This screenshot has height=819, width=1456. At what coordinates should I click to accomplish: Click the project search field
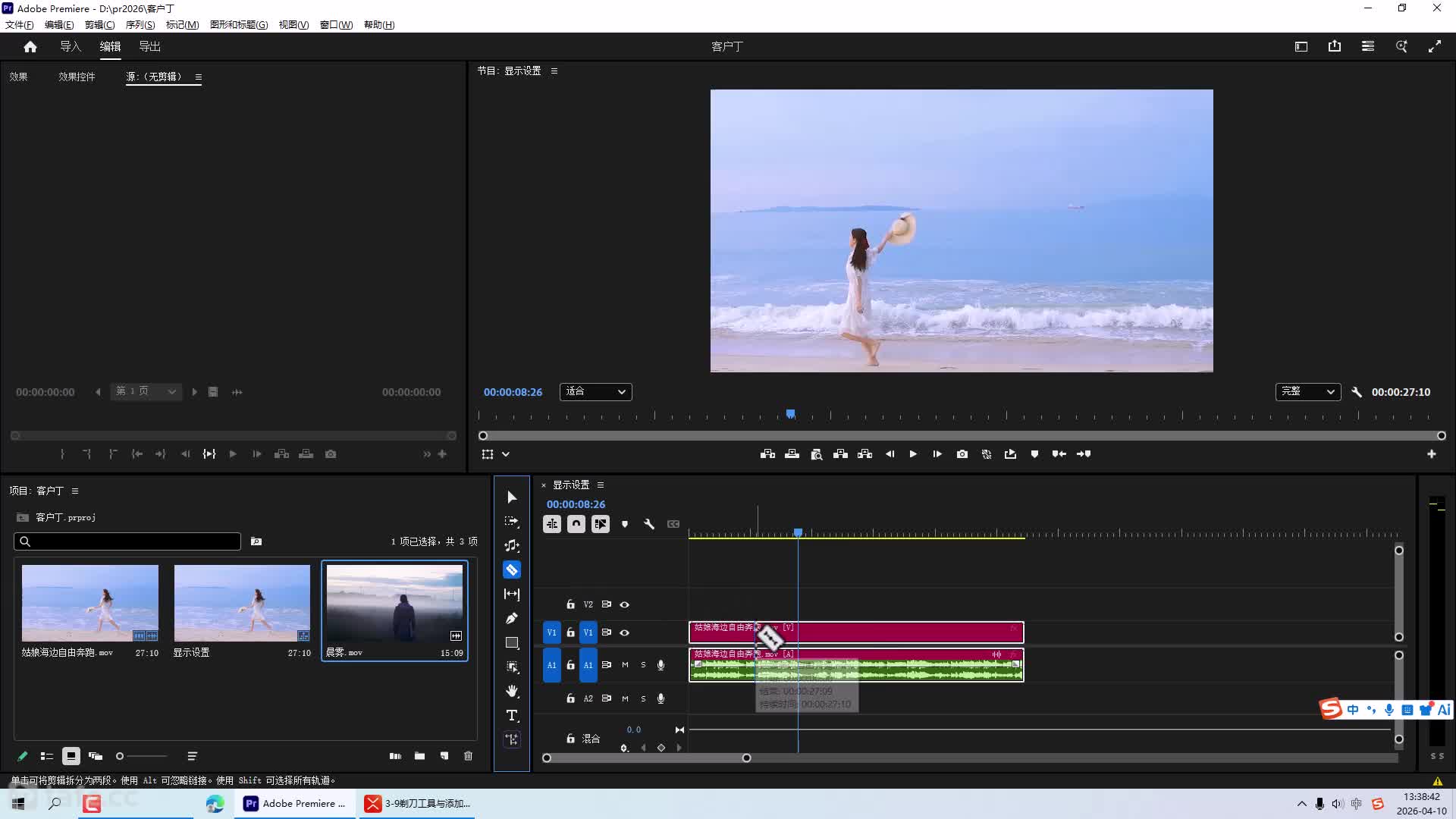click(127, 541)
